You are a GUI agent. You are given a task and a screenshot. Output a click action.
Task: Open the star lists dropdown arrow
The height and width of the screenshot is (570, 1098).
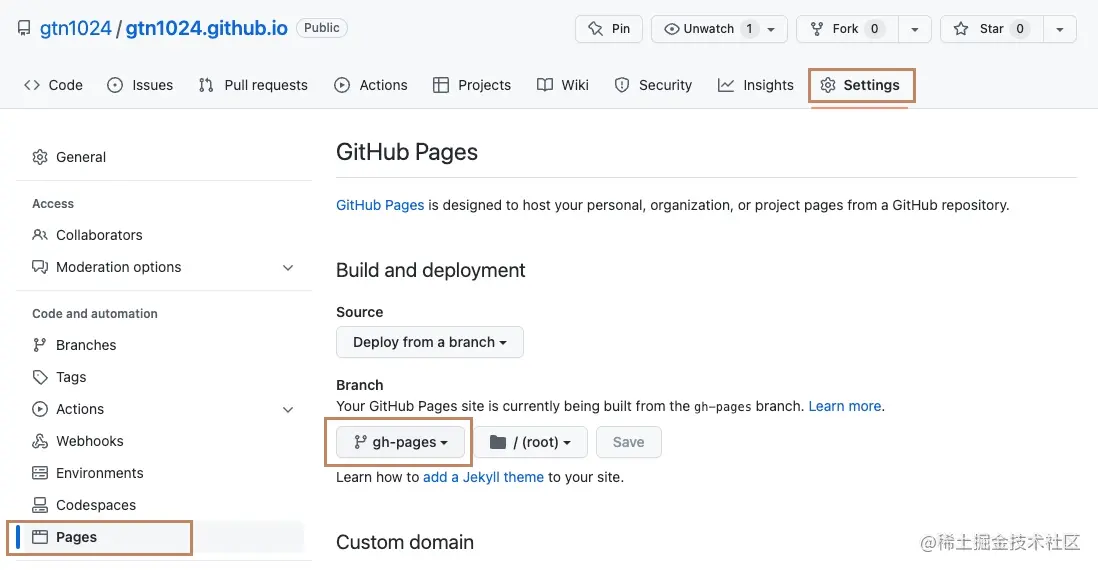pos(1059,29)
